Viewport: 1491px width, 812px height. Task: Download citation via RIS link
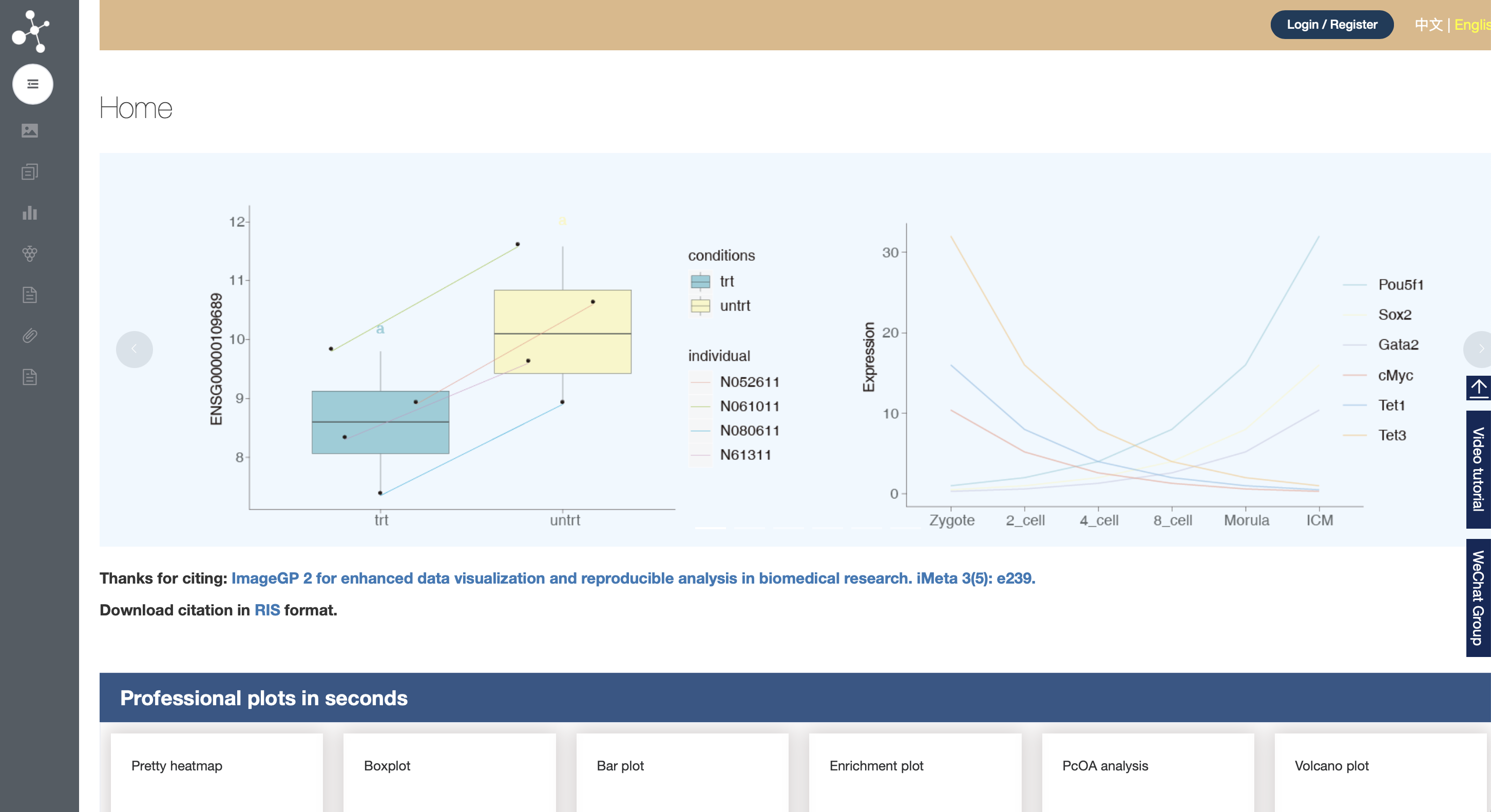tap(267, 610)
